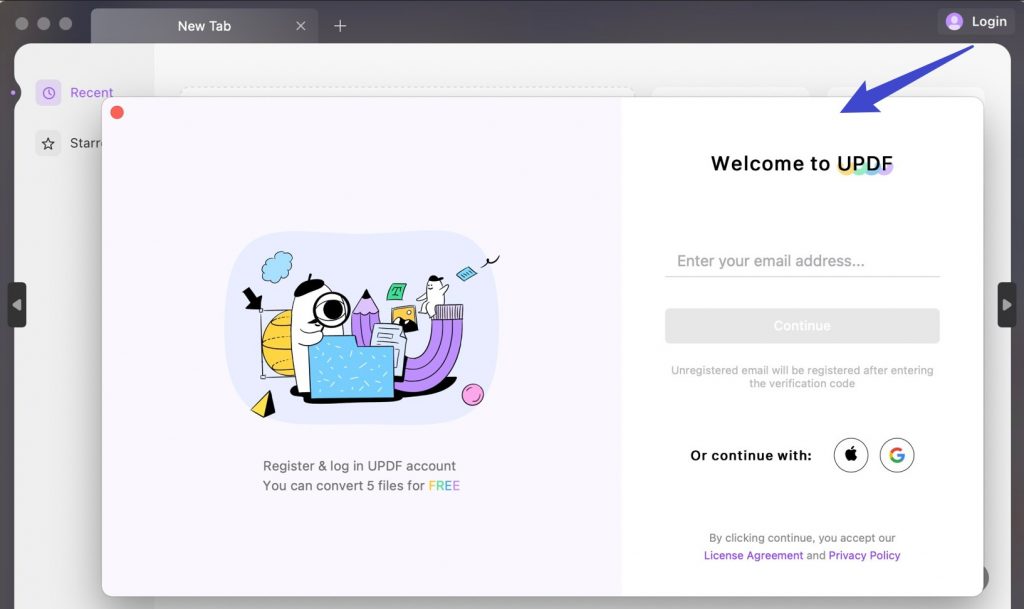The image size is (1024, 609).
Task: Switch to the New Tab tab
Action: tap(204, 26)
